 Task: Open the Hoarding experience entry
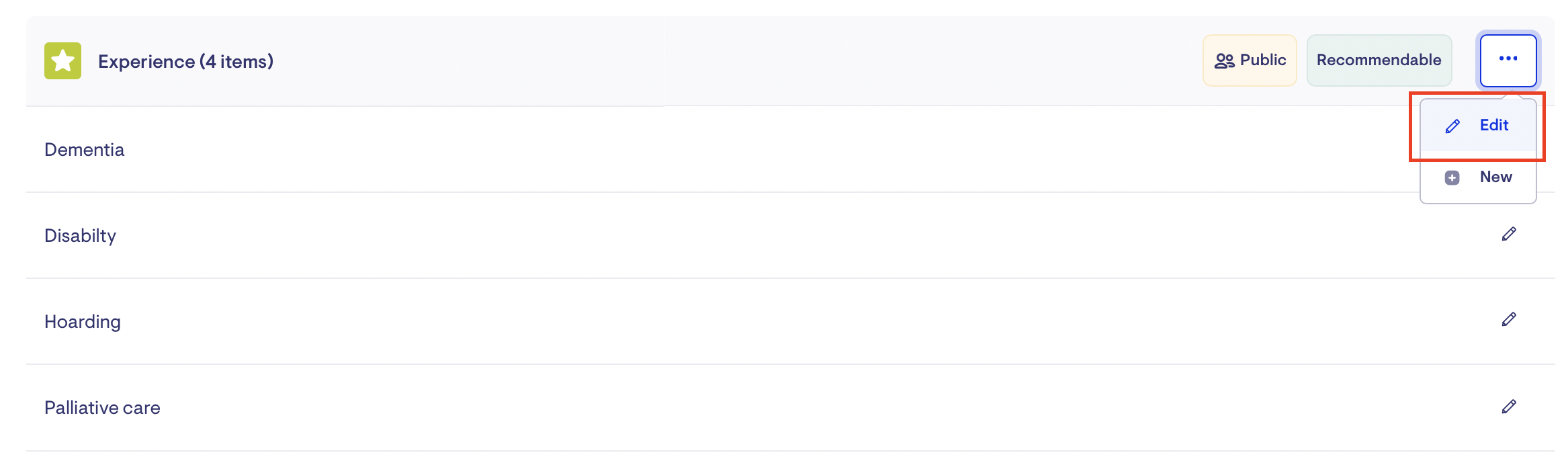[x=83, y=322]
